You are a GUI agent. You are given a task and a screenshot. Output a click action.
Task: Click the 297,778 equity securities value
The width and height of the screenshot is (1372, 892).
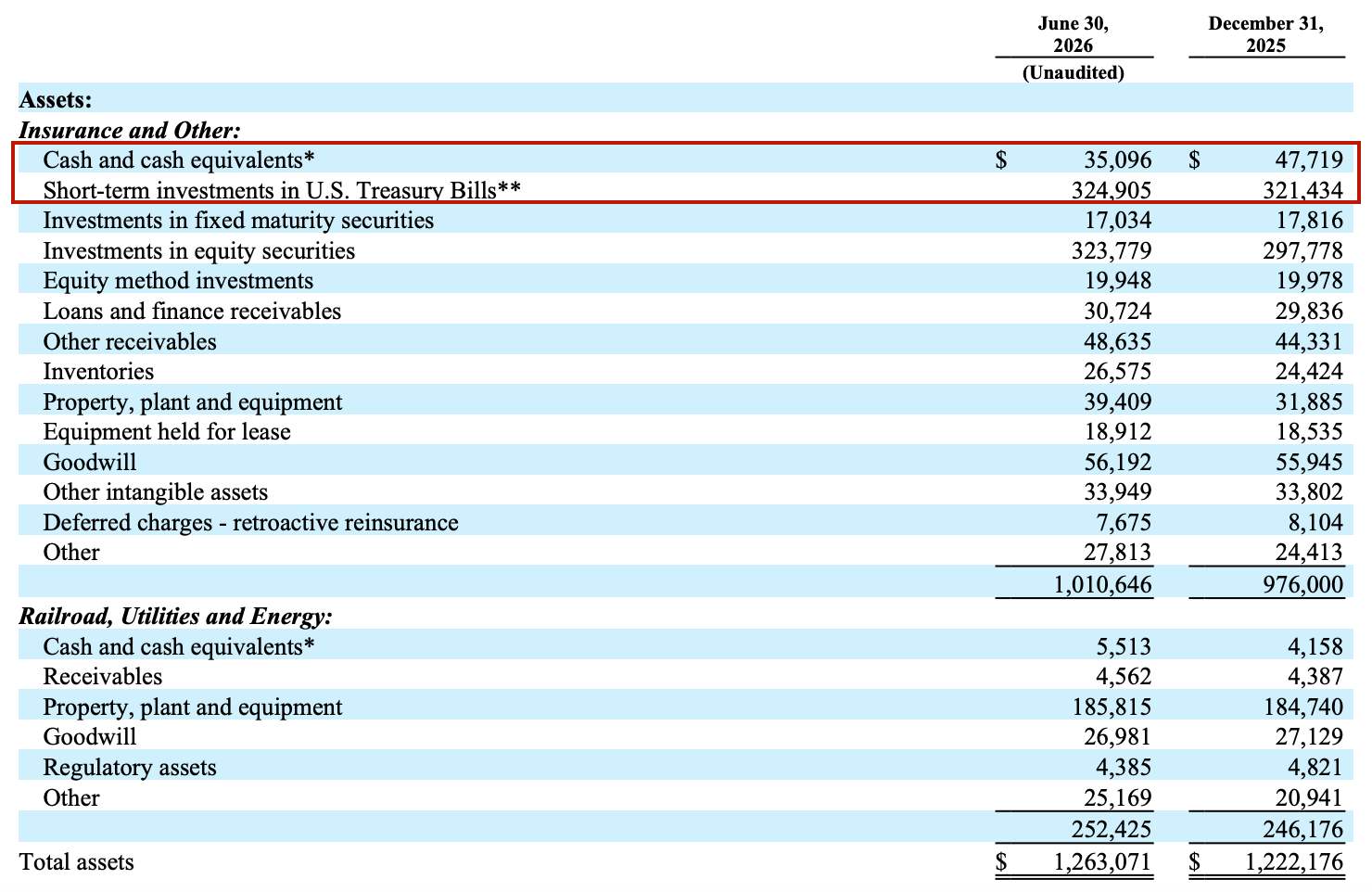coord(1302,251)
